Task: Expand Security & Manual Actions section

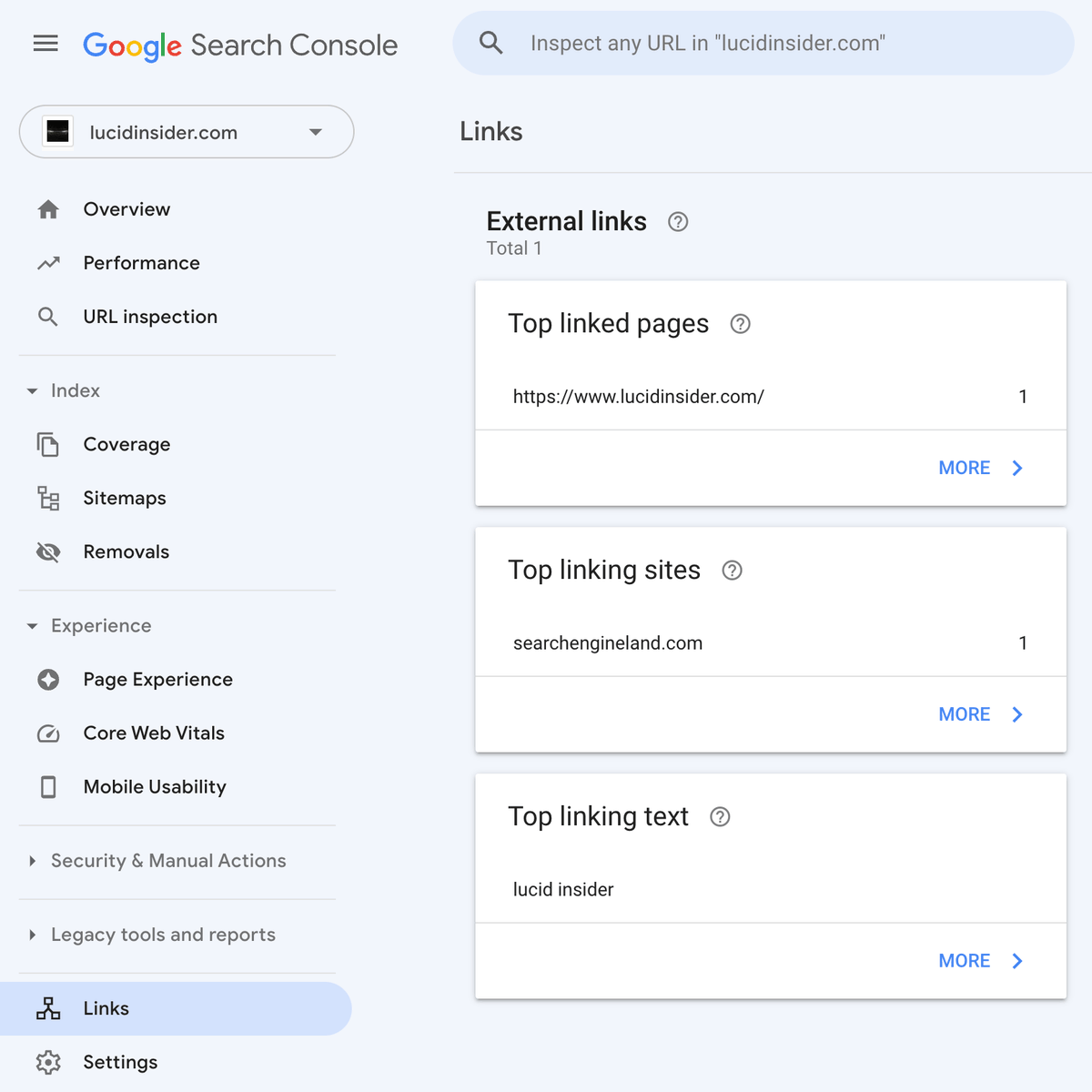Action: pos(33,861)
